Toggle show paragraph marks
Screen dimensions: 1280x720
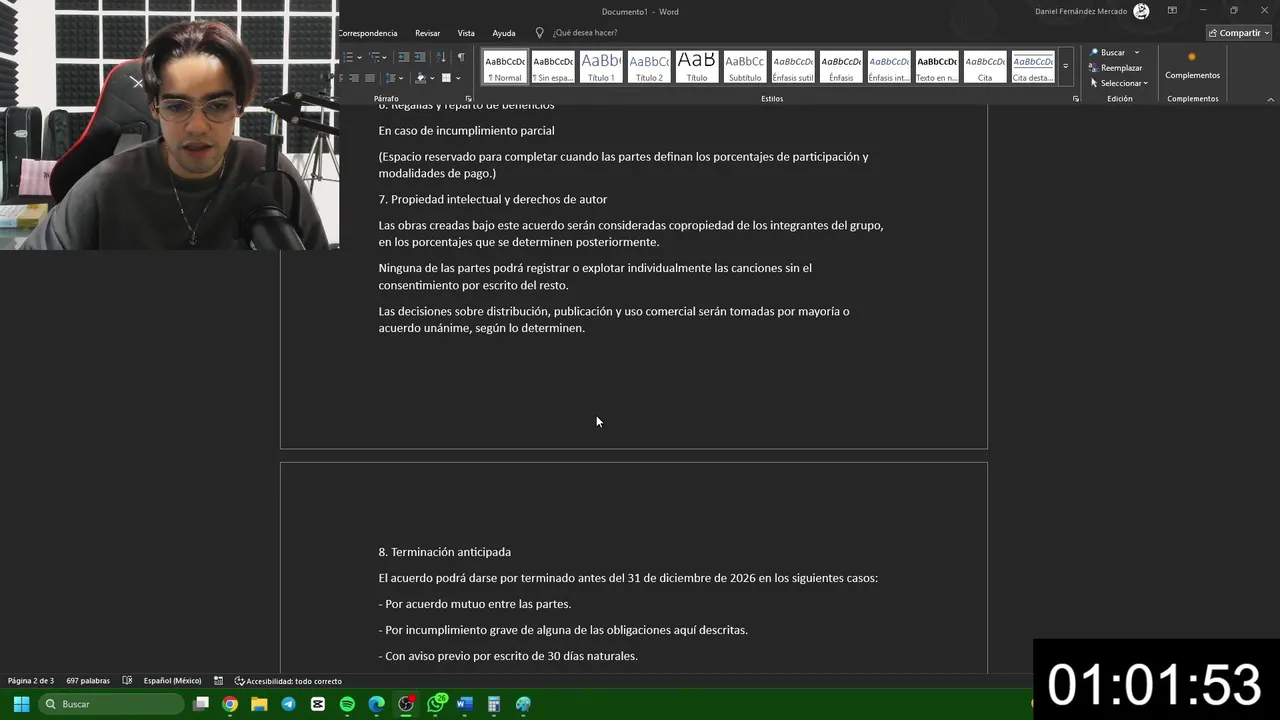461,57
